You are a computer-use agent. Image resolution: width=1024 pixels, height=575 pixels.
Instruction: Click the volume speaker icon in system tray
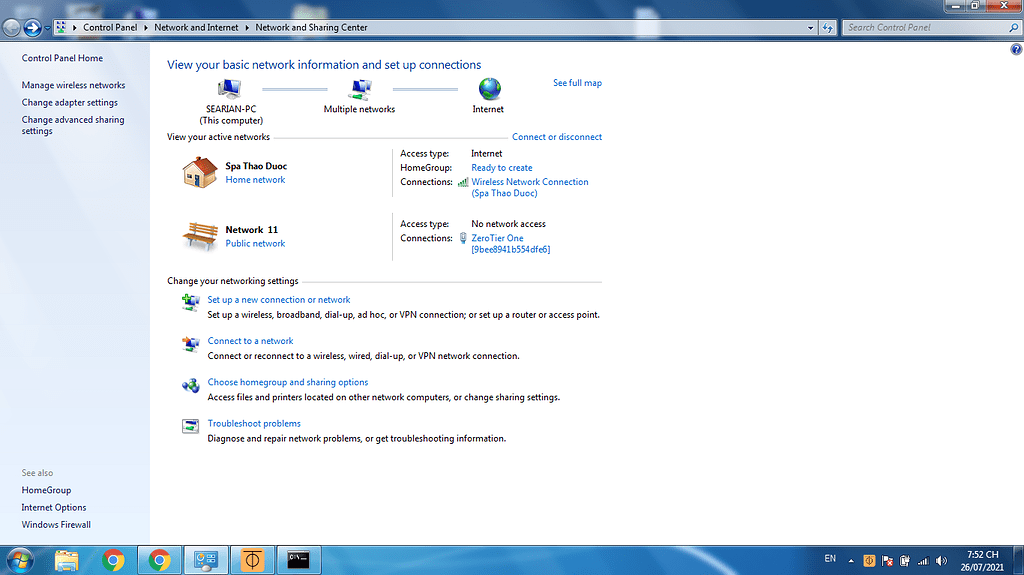(940, 560)
